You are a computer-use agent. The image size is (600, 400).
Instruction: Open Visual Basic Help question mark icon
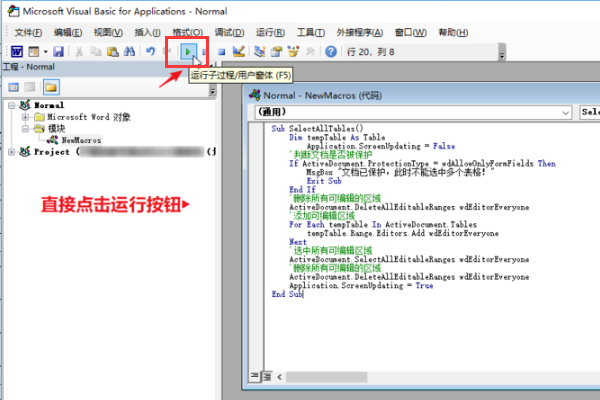pyautogui.click(x=331, y=52)
